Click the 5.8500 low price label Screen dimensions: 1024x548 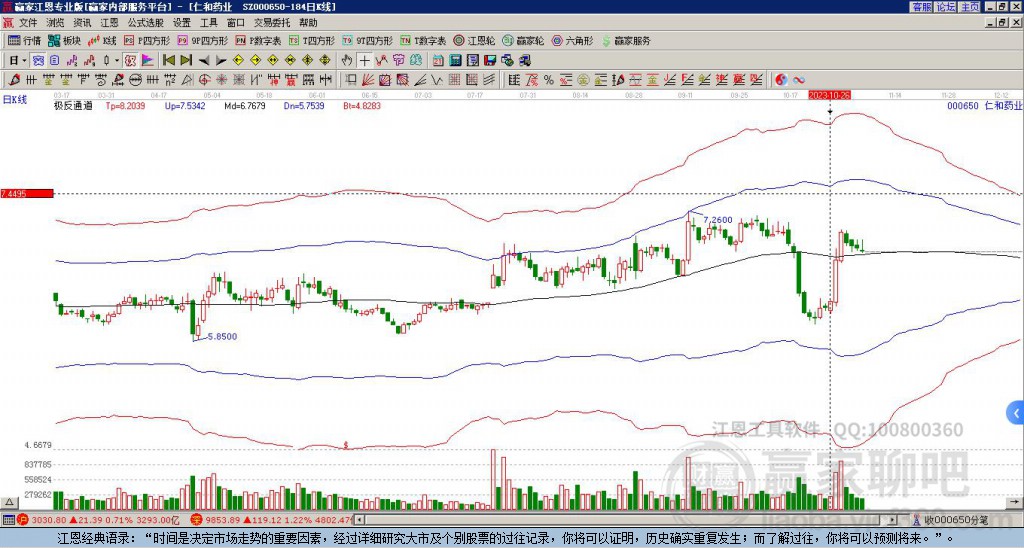[223, 336]
